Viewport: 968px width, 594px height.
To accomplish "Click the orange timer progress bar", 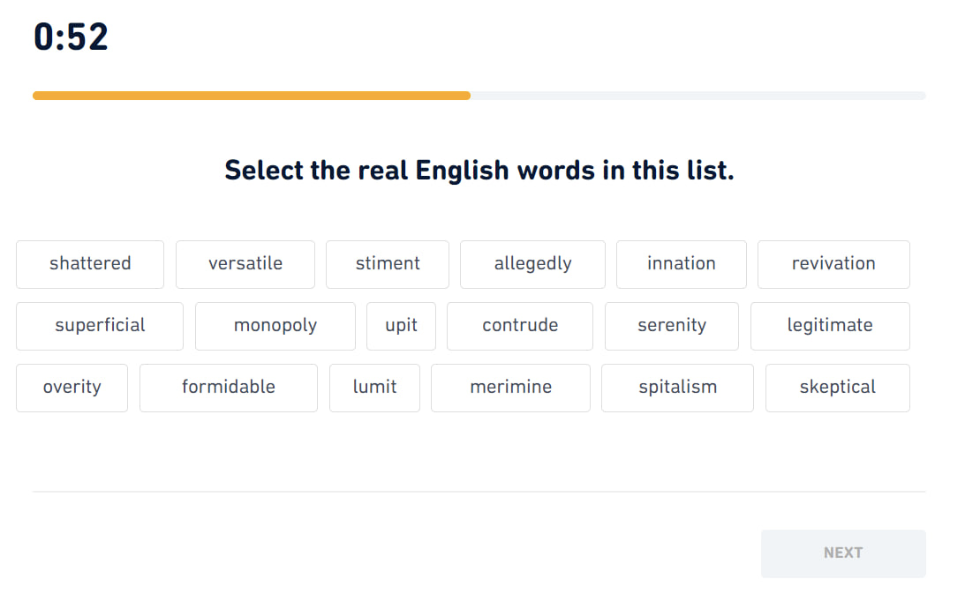I will [x=252, y=96].
